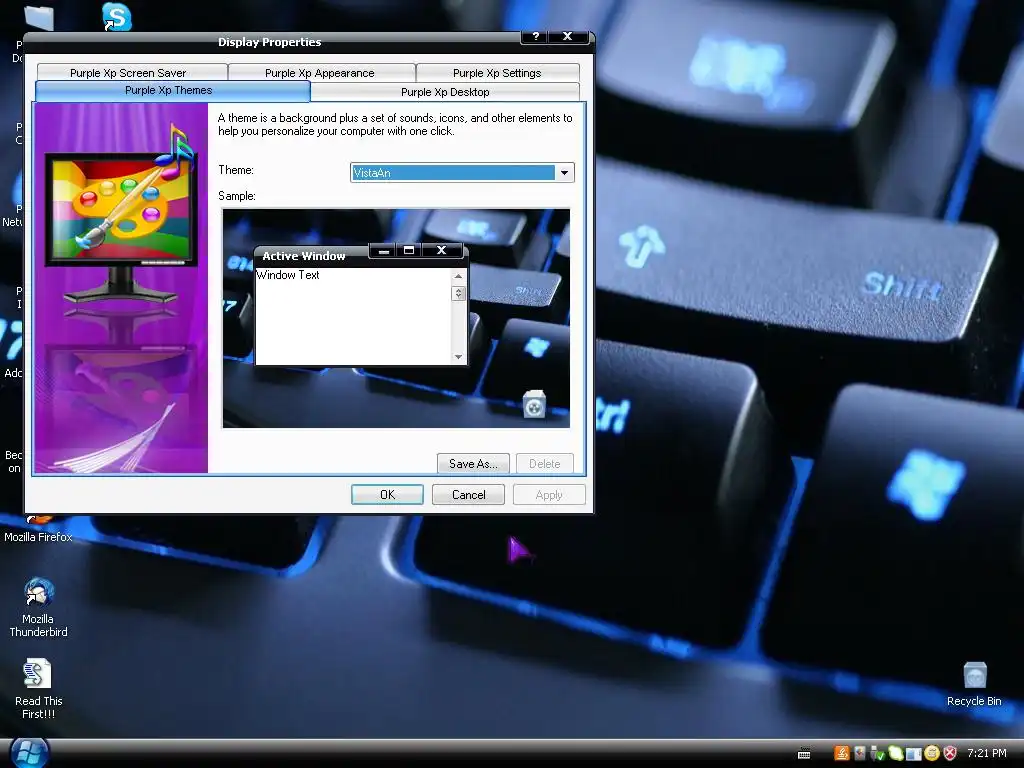Image resolution: width=1024 pixels, height=768 pixels.
Task: Click the blue window tray icon
Action: [914, 754]
